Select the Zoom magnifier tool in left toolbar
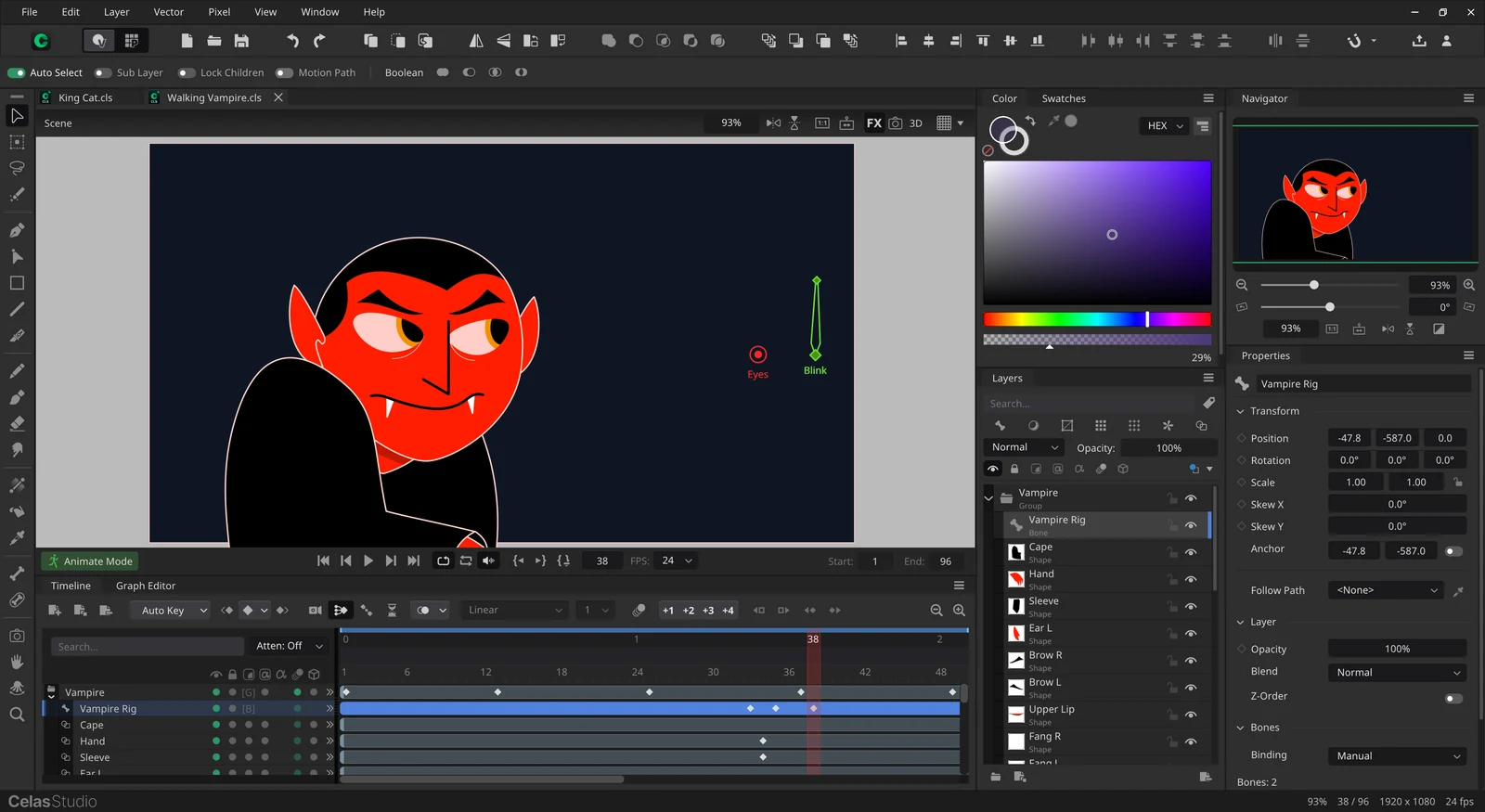The height and width of the screenshot is (812, 1485). tap(17, 715)
